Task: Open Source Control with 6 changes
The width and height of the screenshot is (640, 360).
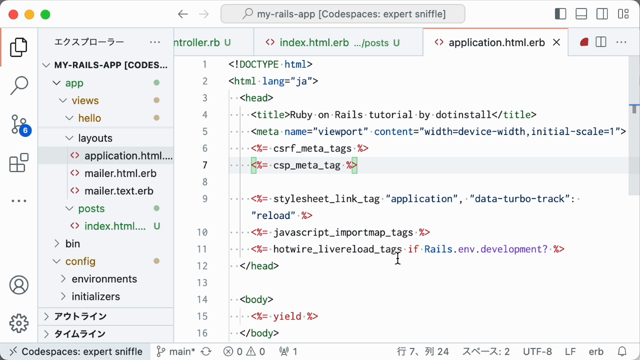Action: pyautogui.click(x=20, y=124)
